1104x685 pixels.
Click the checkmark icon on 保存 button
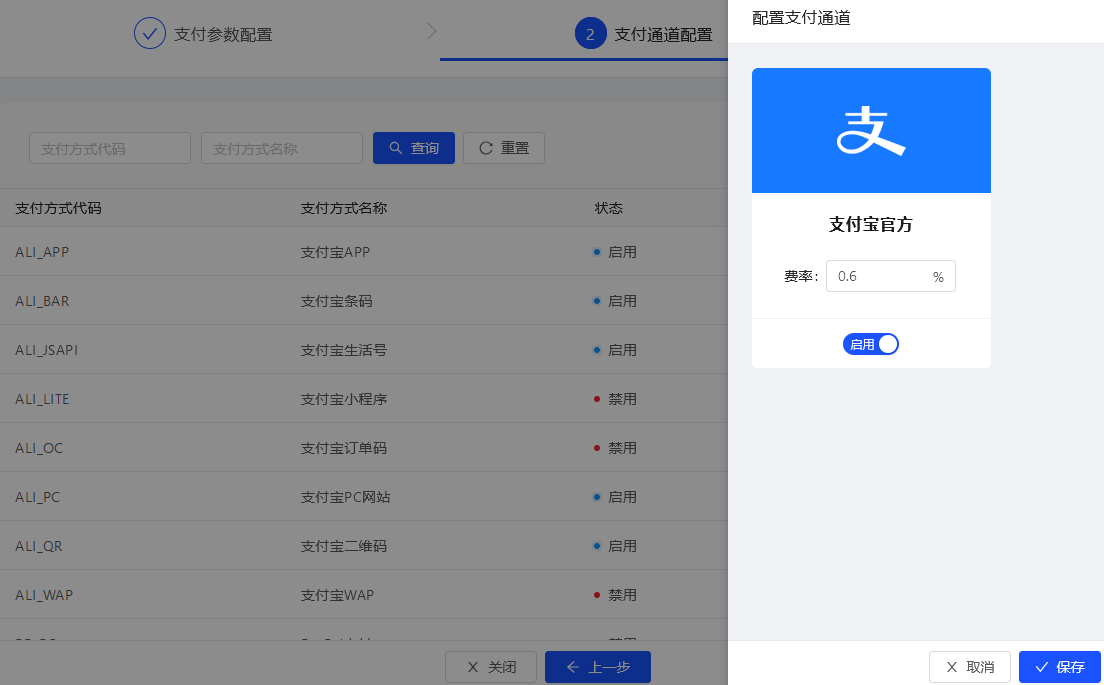(x=1043, y=667)
